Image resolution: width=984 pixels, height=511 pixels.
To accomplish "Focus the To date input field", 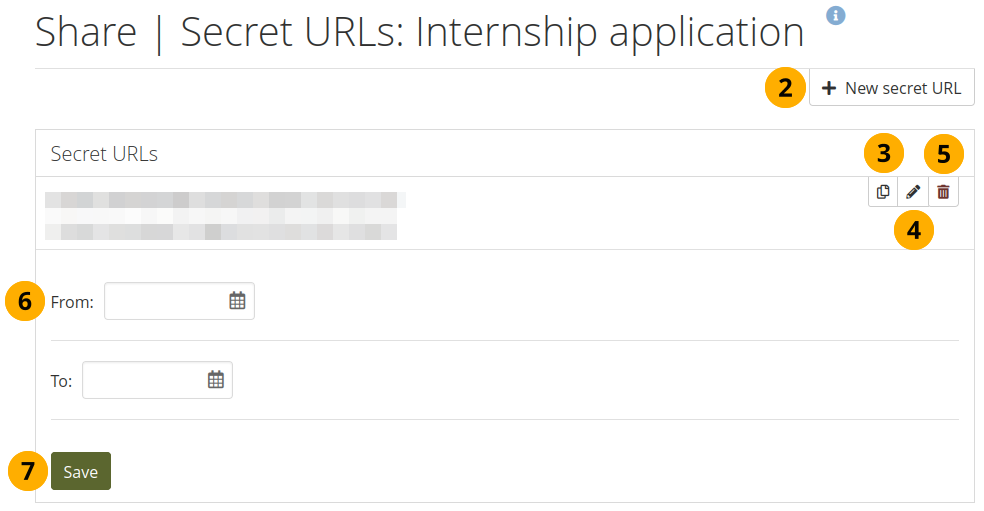I will click(144, 380).
